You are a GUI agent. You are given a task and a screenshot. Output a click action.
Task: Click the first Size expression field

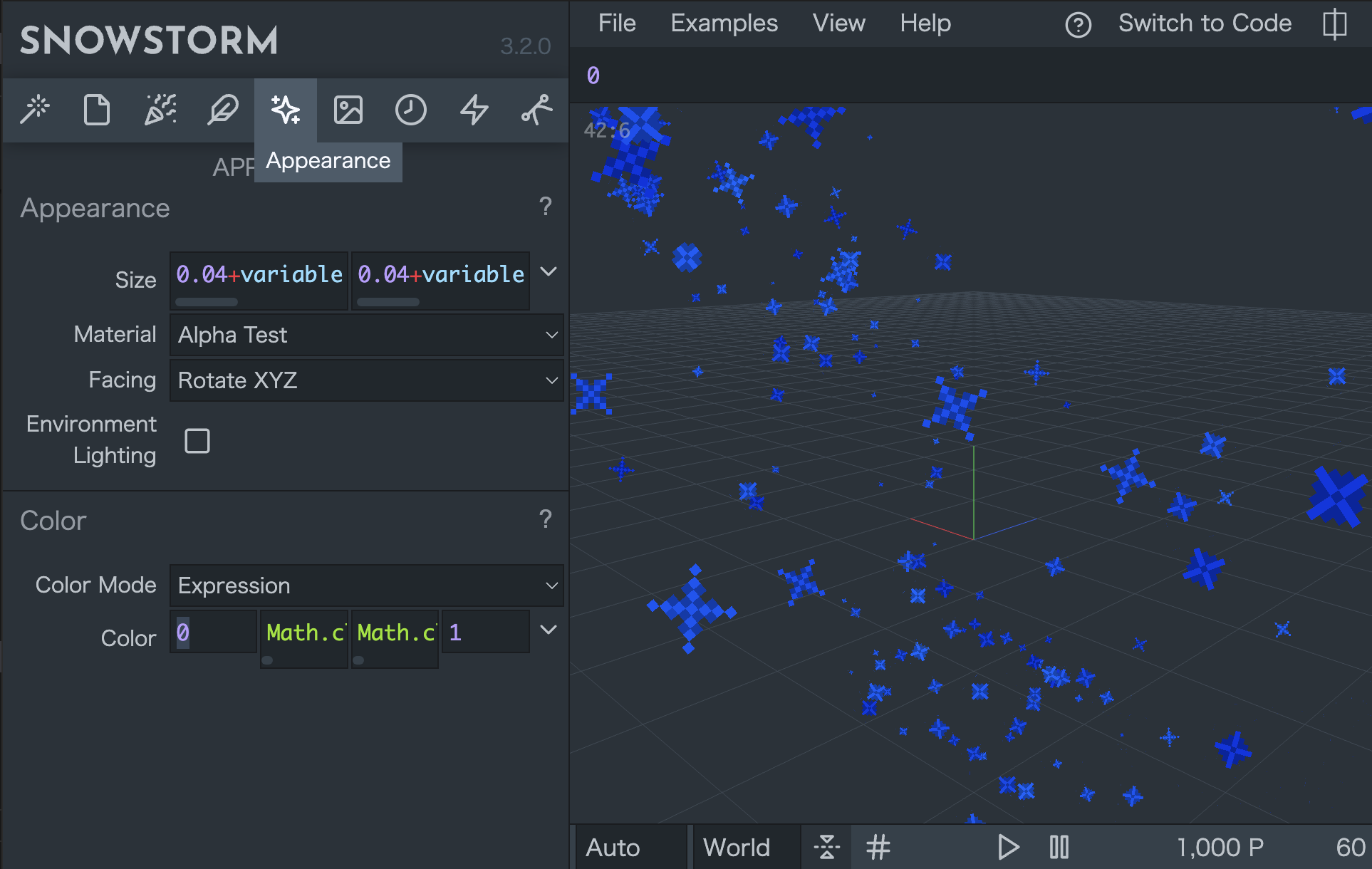[x=259, y=275]
